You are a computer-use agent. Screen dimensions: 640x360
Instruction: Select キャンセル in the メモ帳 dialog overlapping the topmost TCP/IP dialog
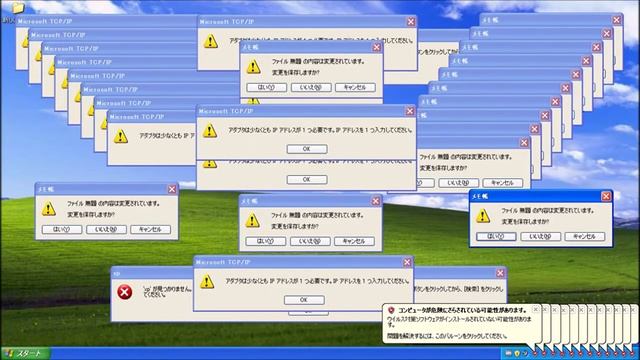pos(355,87)
